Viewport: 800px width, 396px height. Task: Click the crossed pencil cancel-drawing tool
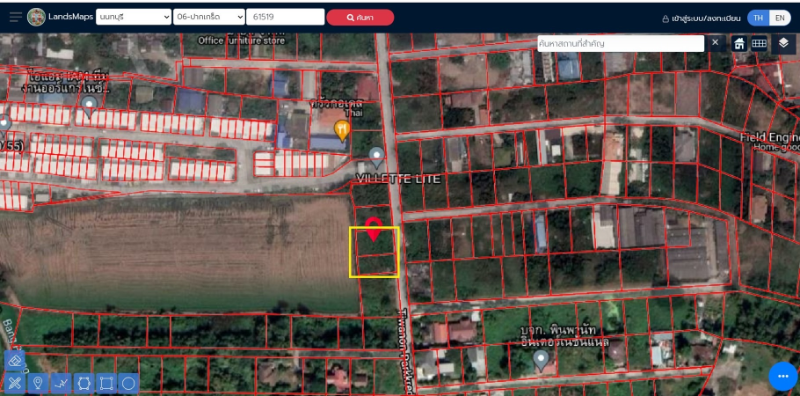pos(15,383)
